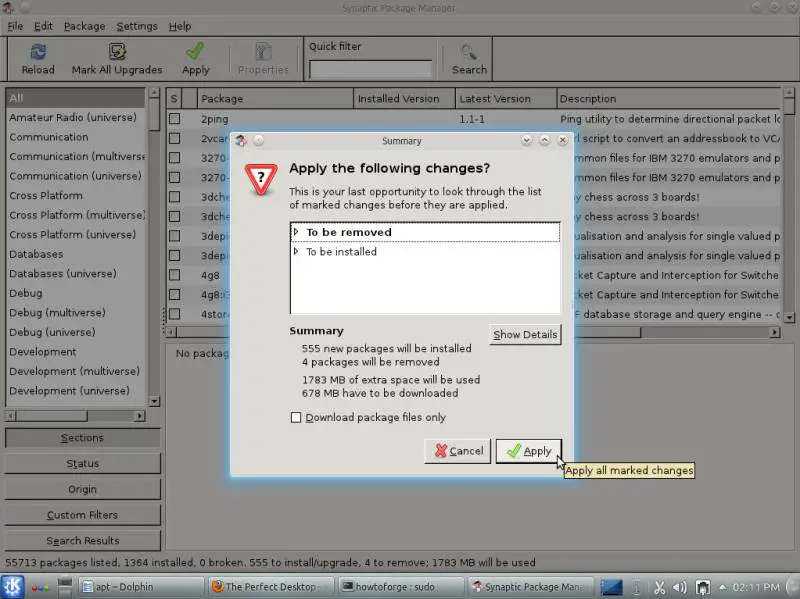
Task: Click the Reload toolbar icon
Action: [x=38, y=52]
